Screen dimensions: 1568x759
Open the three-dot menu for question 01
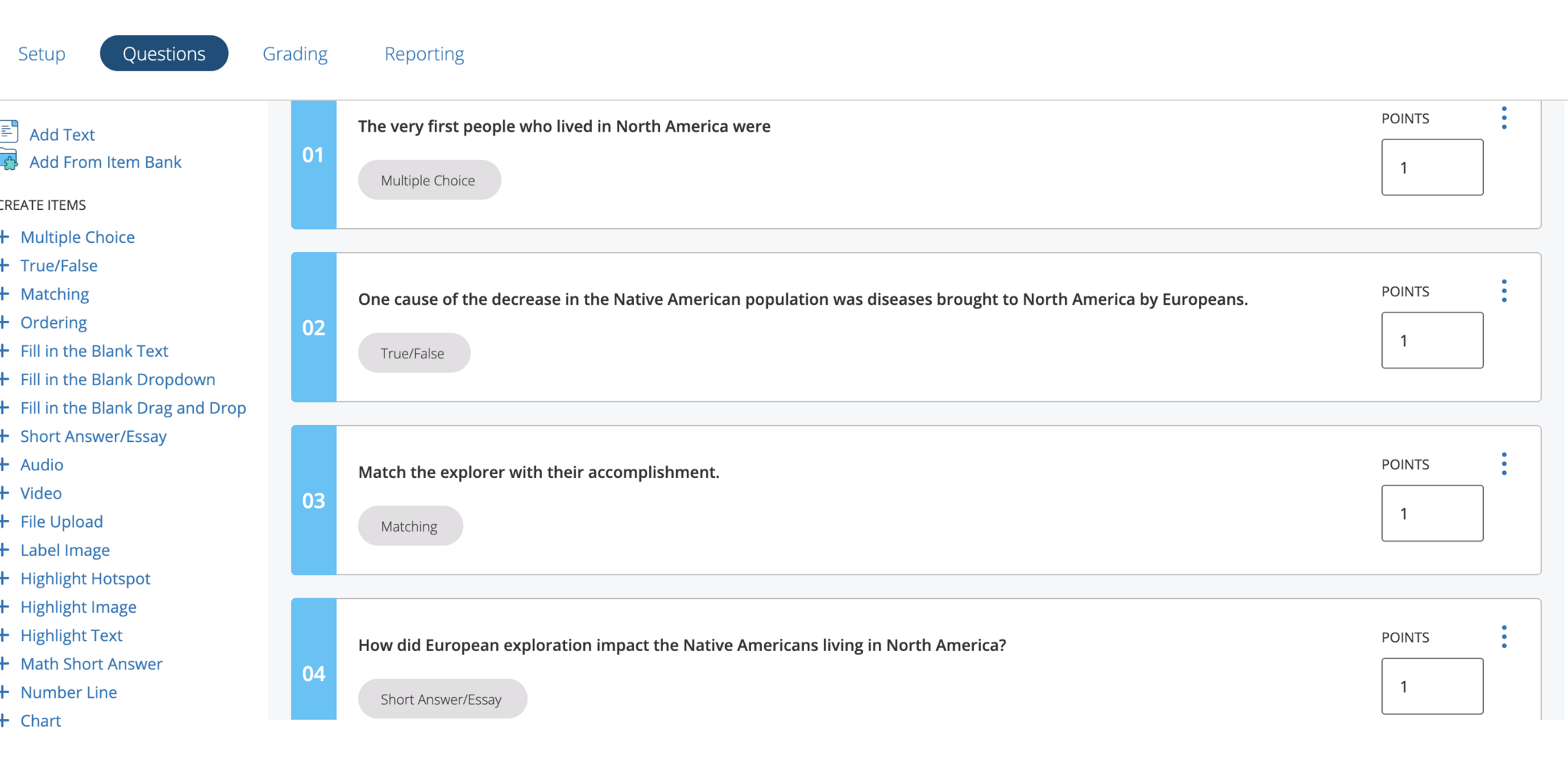coord(1504,118)
